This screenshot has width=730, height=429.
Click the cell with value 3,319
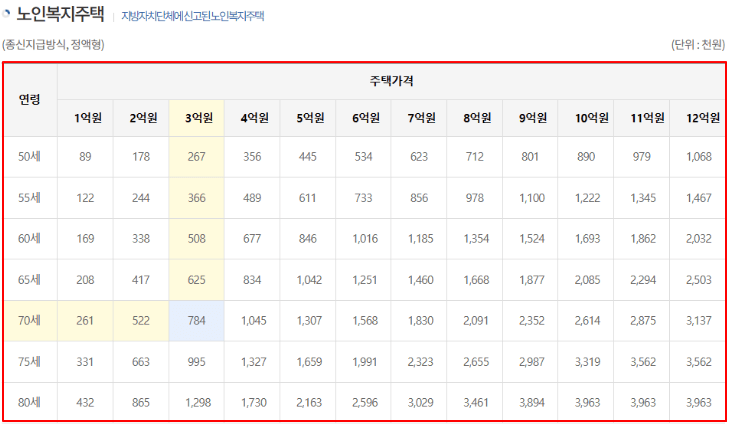(586, 362)
